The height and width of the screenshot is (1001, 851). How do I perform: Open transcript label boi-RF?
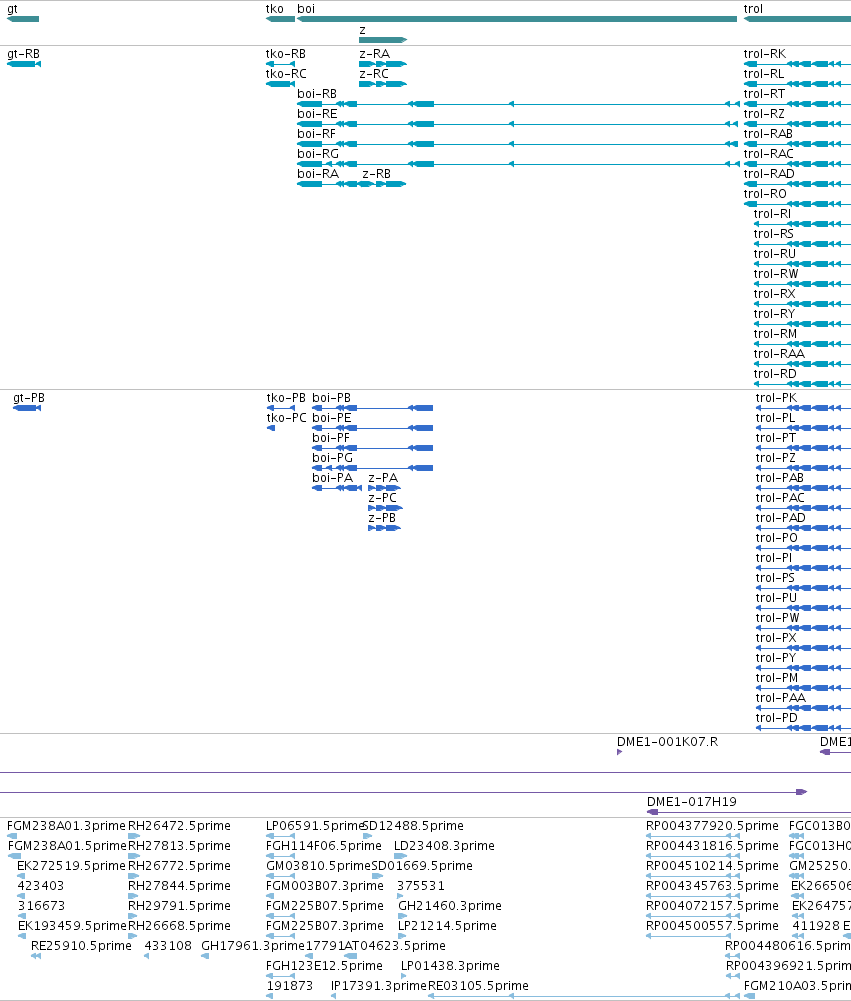pyautogui.click(x=316, y=133)
